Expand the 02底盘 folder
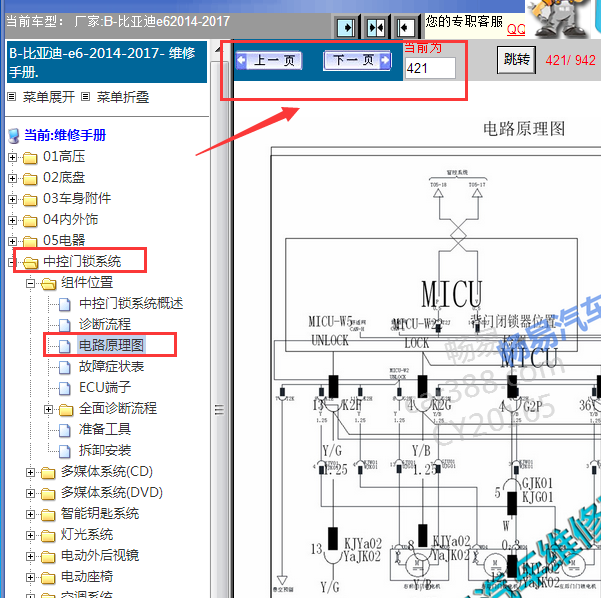601x598 pixels. point(12,179)
